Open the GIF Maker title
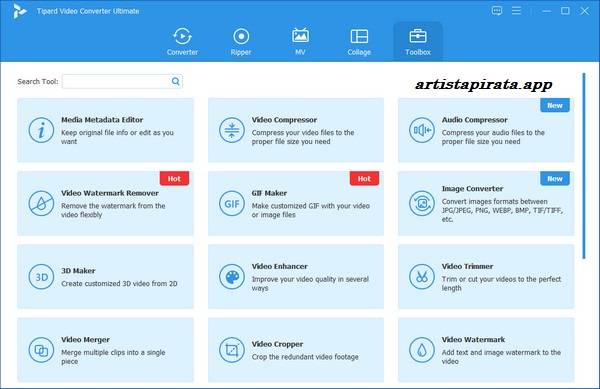This screenshot has height=389, width=600. [269, 193]
